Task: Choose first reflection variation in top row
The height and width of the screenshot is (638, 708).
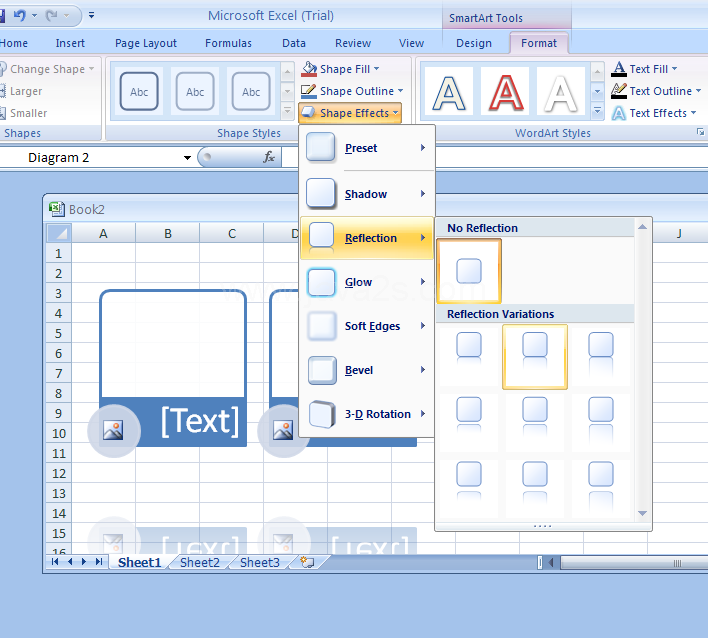Action: click(469, 357)
